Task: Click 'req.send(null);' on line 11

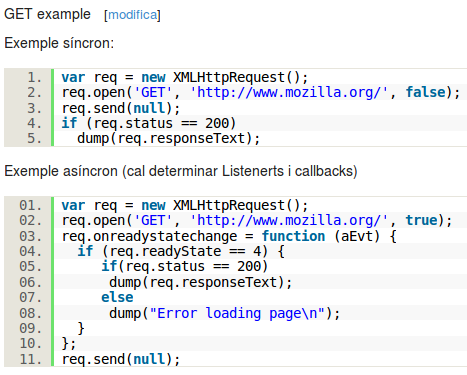Action: point(121,359)
